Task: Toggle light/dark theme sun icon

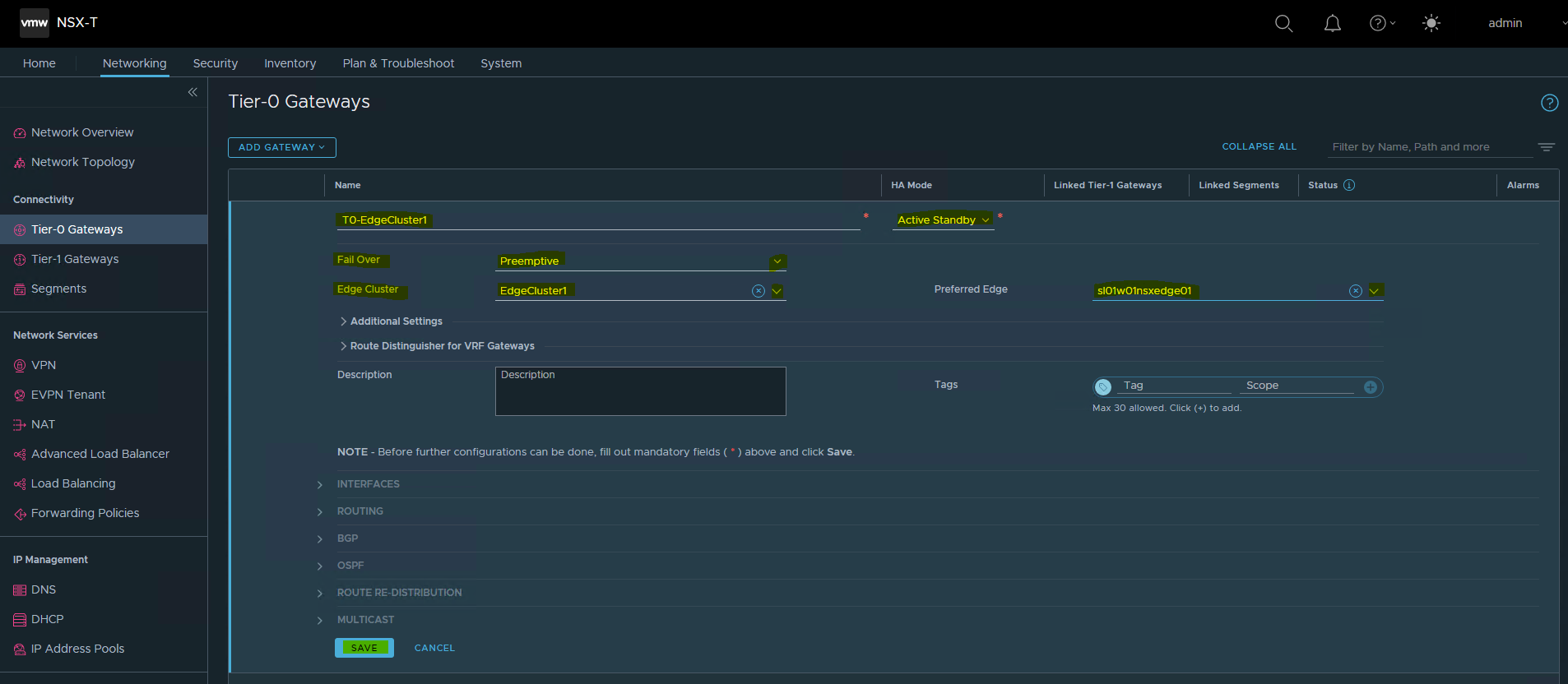Action: (1431, 23)
